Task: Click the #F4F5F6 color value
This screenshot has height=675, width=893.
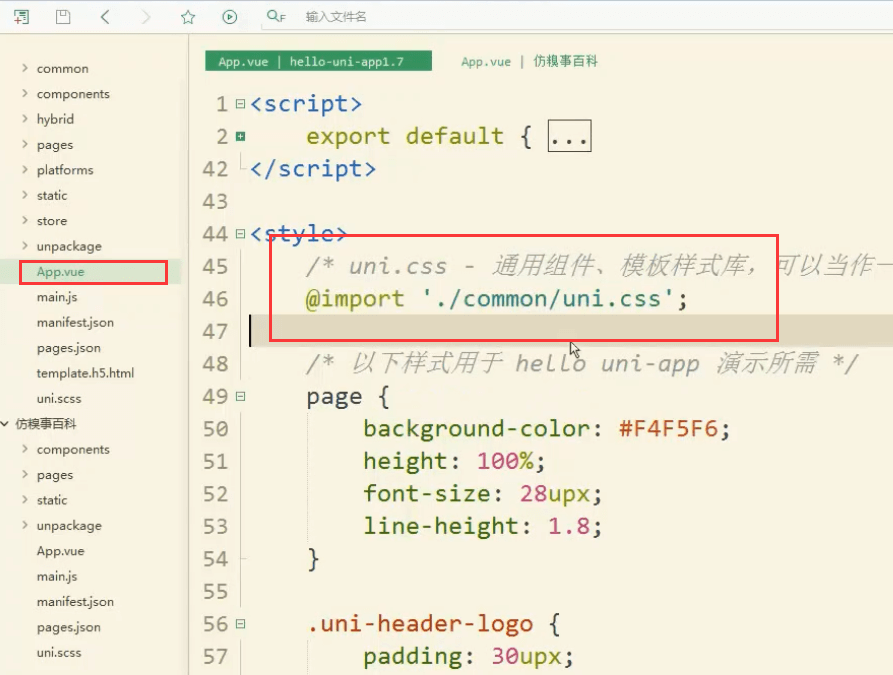Action: click(669, 428)
